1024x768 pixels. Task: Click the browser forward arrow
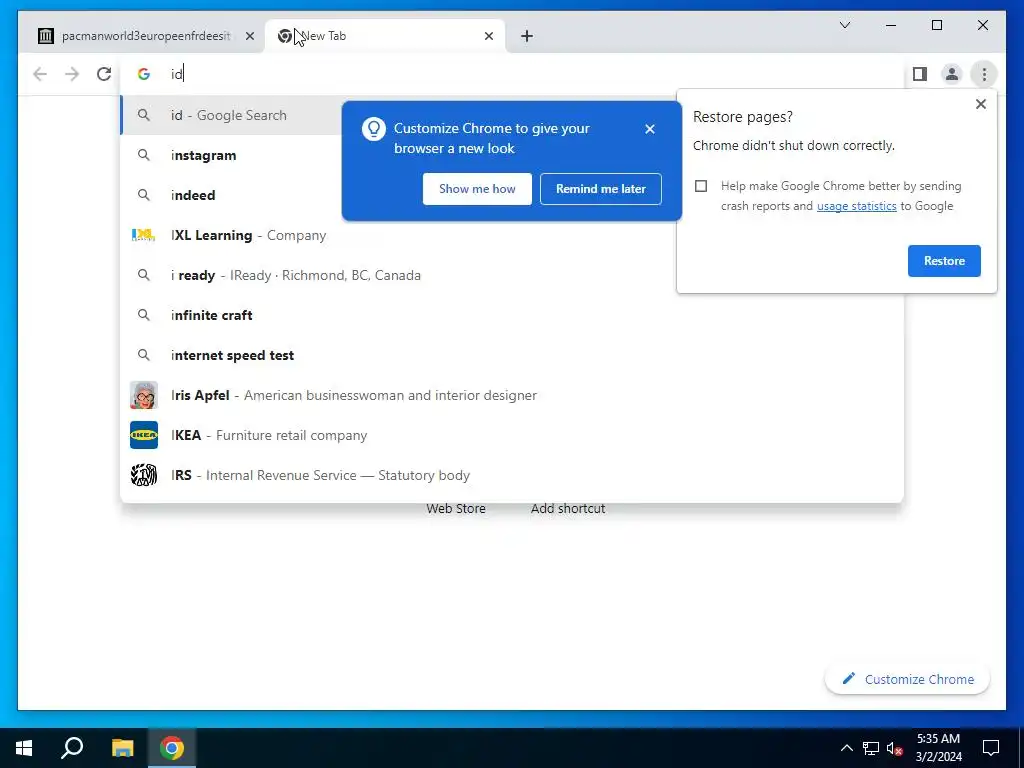72,74
